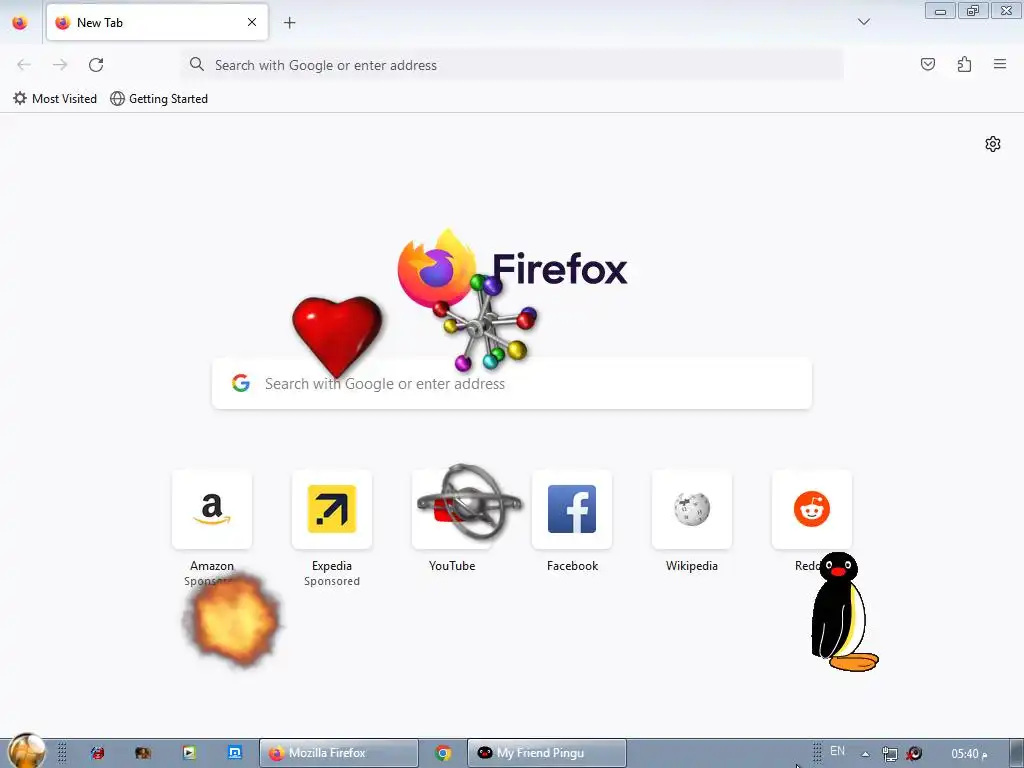This screenshot has width=1024, height=768.
Task: Go back one page
Action: point(24,65)
